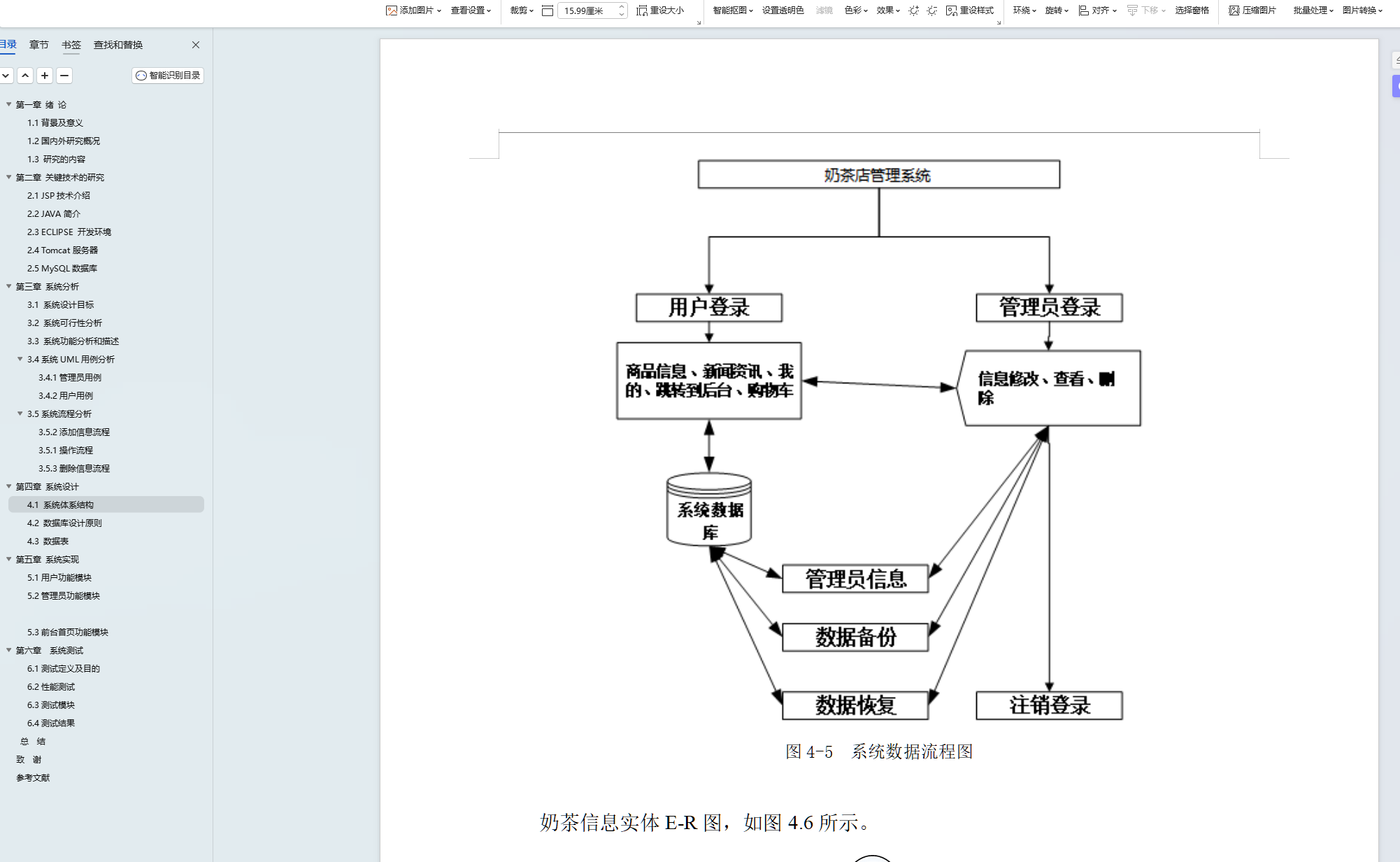Go to 6.4 测试结果 heading

(x=51, y=723)
